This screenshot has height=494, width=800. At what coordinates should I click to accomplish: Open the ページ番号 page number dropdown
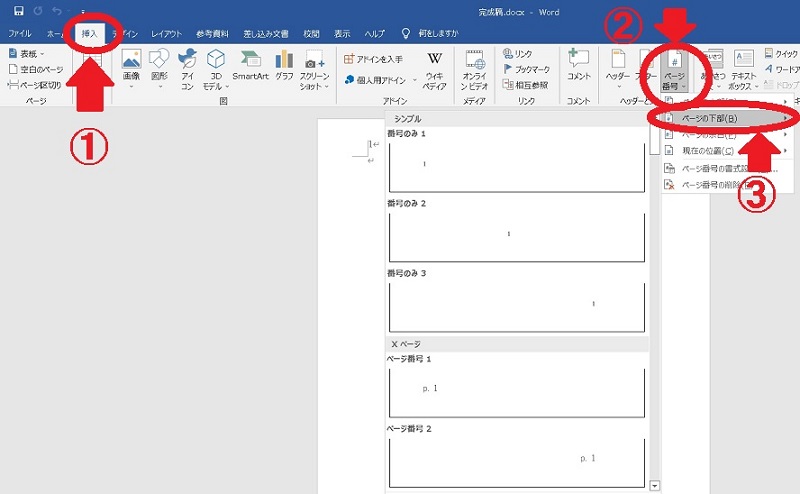[674, 70]
